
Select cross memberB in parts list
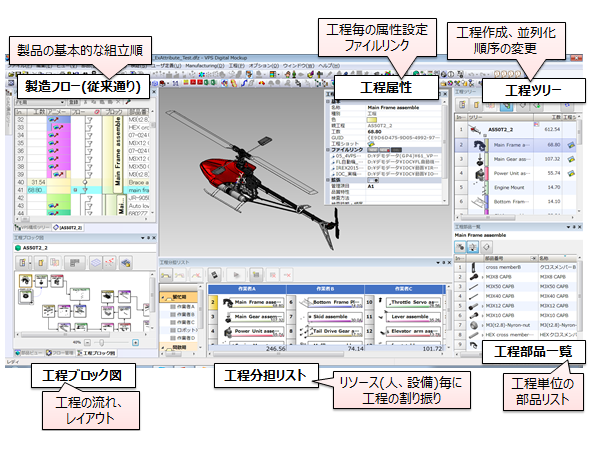point(517,267)
